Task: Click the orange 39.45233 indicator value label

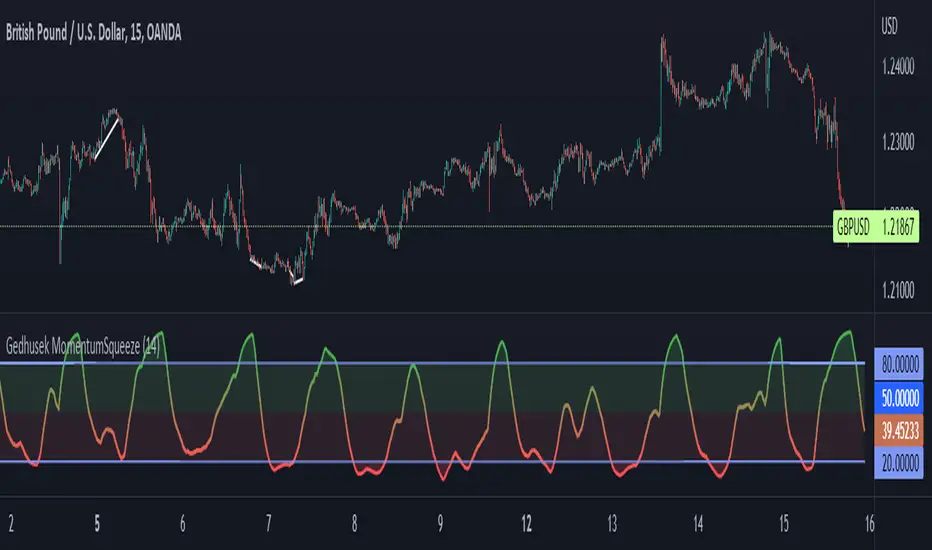Action: pyautogui.click(x=899, y=428)
